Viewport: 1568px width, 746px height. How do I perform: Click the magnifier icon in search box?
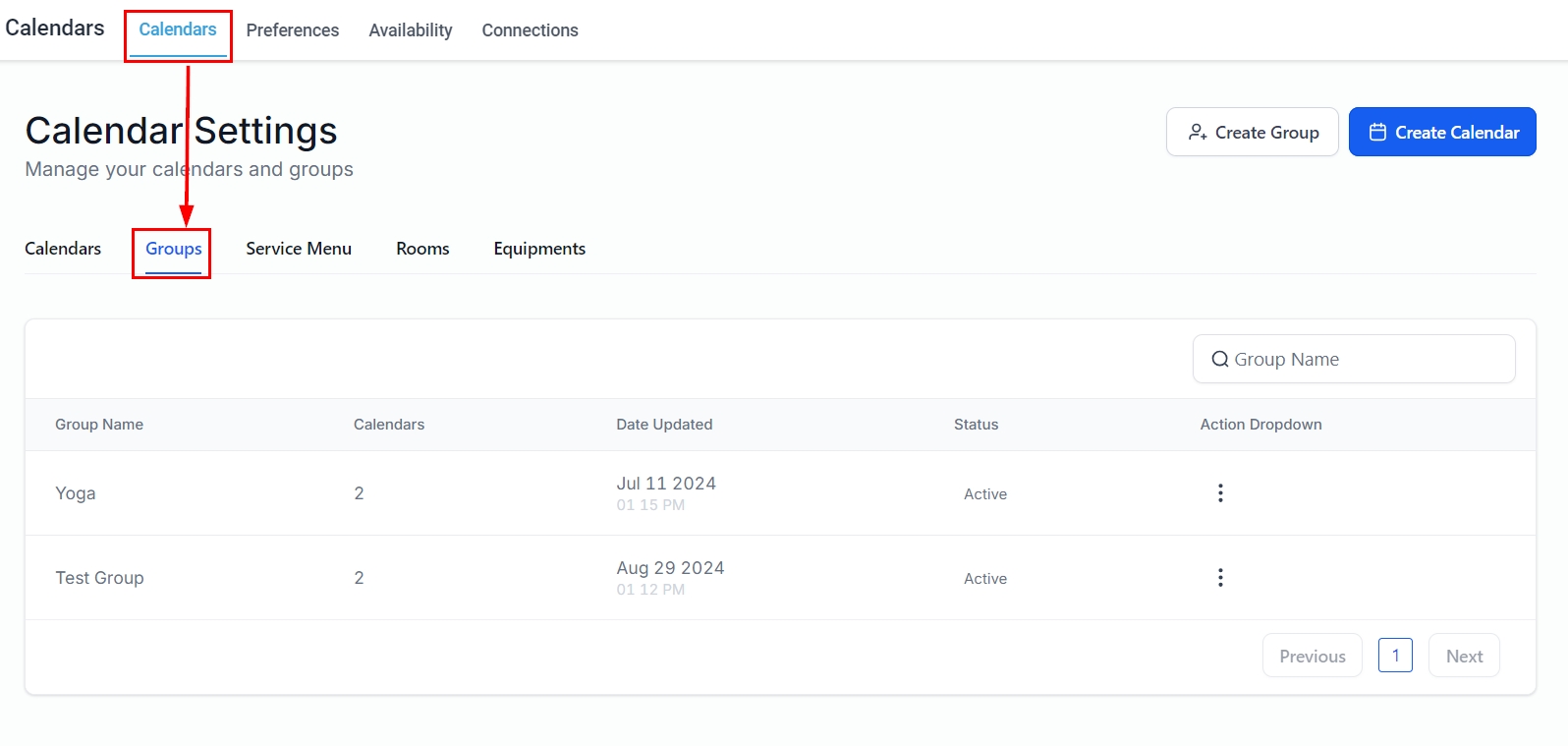pyautogui.click(x=1219, y=360)
